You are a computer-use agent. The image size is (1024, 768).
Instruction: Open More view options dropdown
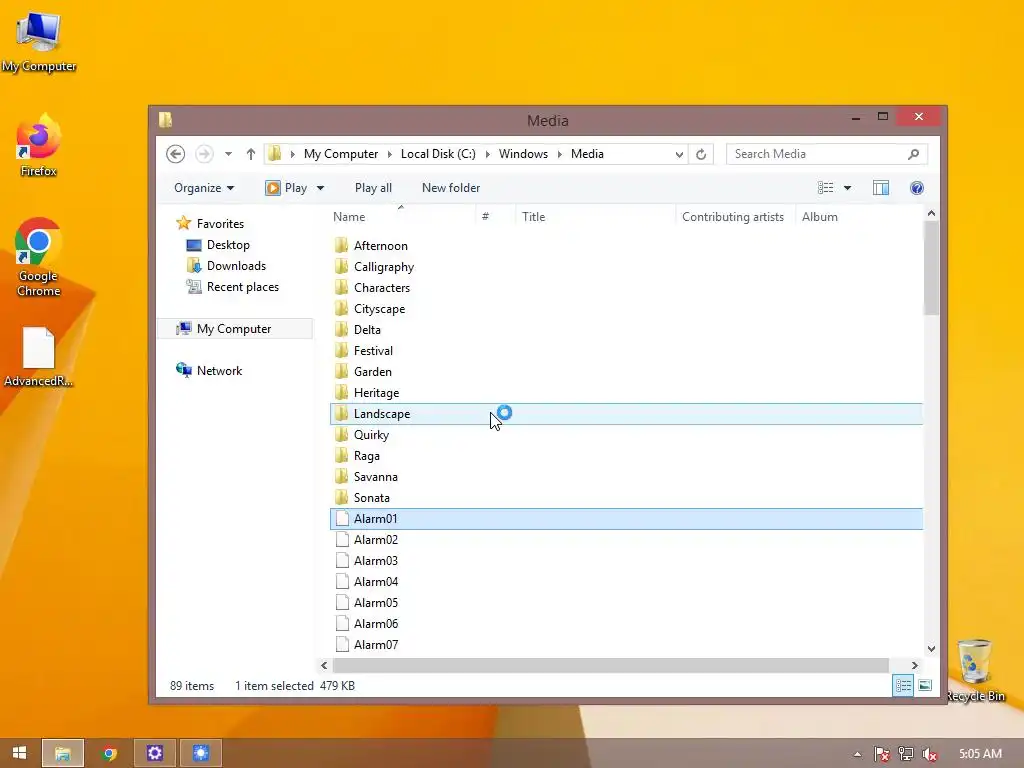(847, 188)
